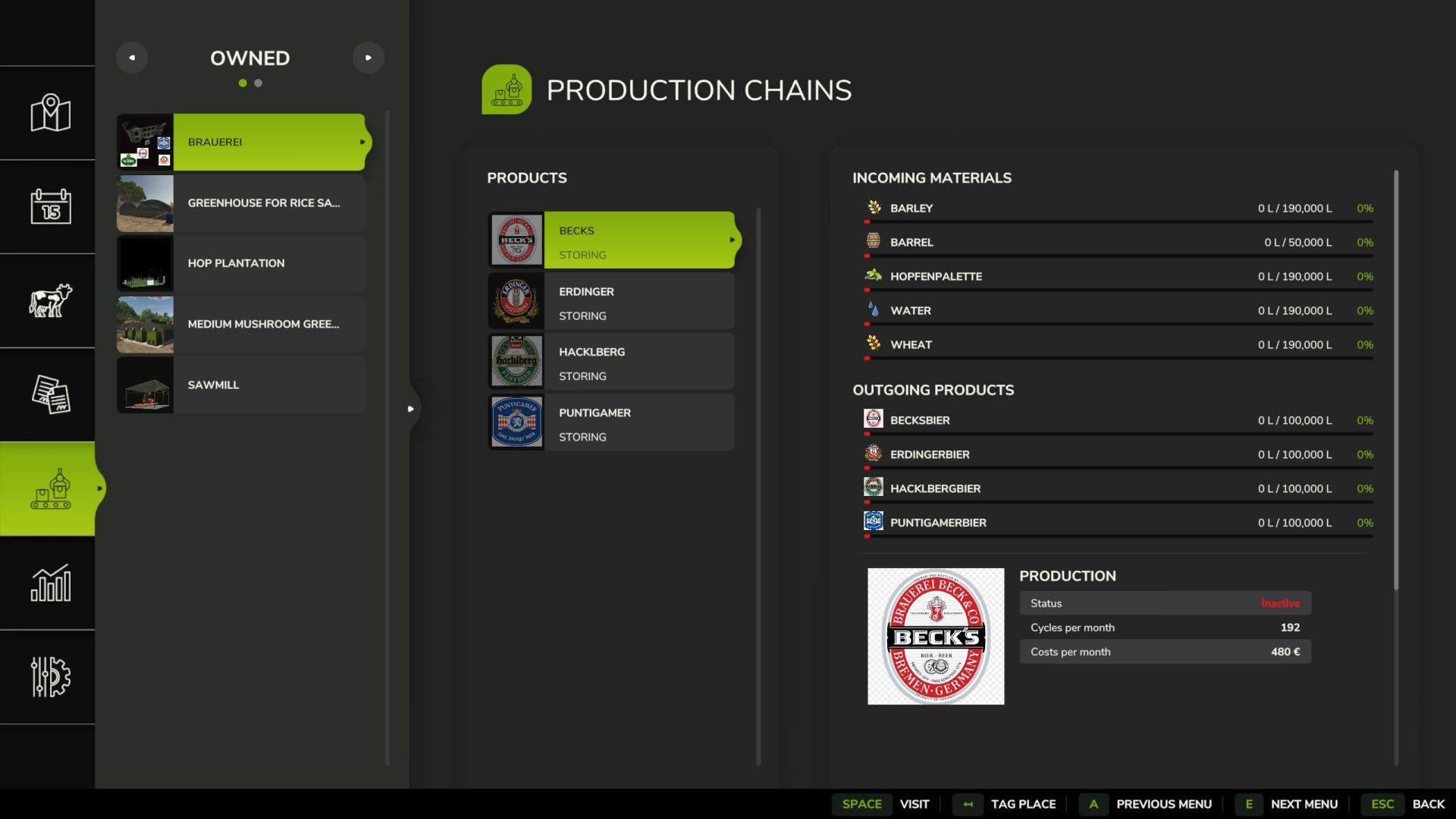
Task: Click the materials panel vertical scrollbar
Action: pyautogui.click(x=1396, y=379)
